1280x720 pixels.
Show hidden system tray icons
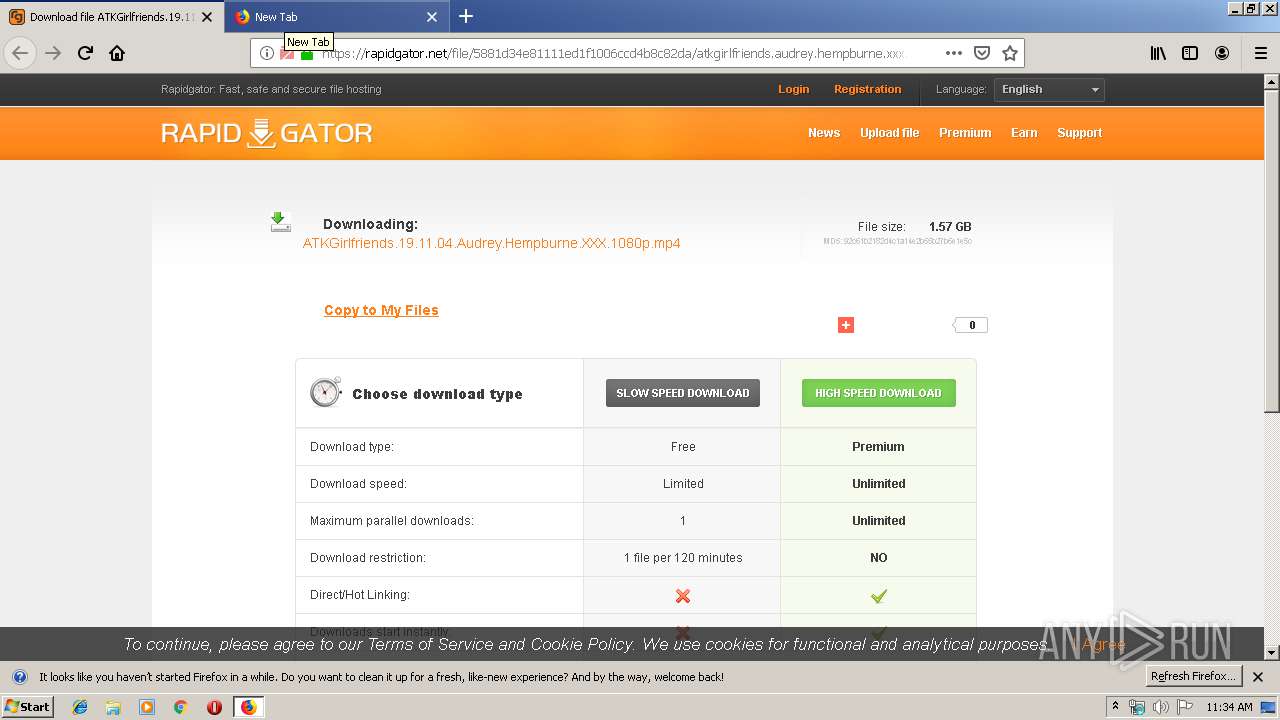click(1115, 707)
